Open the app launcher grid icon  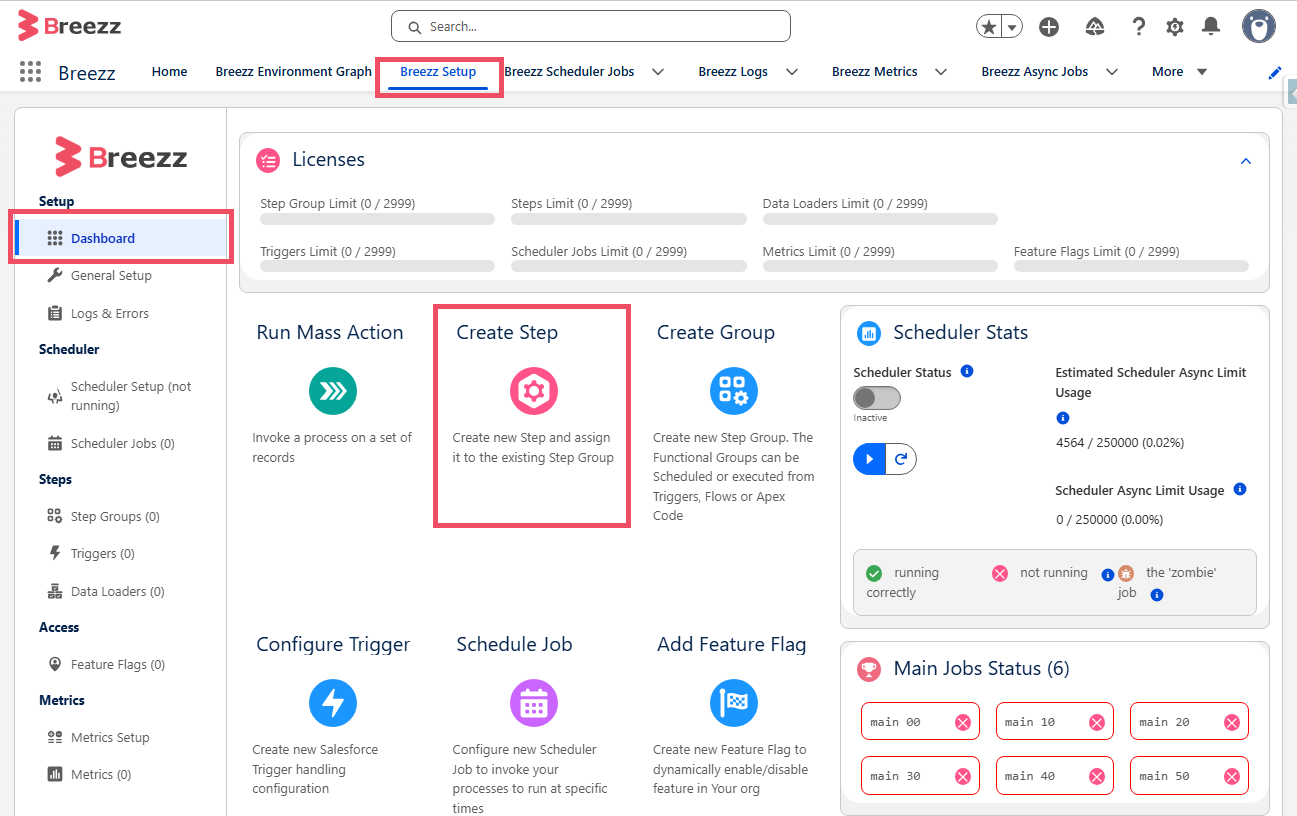coord(30,72)
